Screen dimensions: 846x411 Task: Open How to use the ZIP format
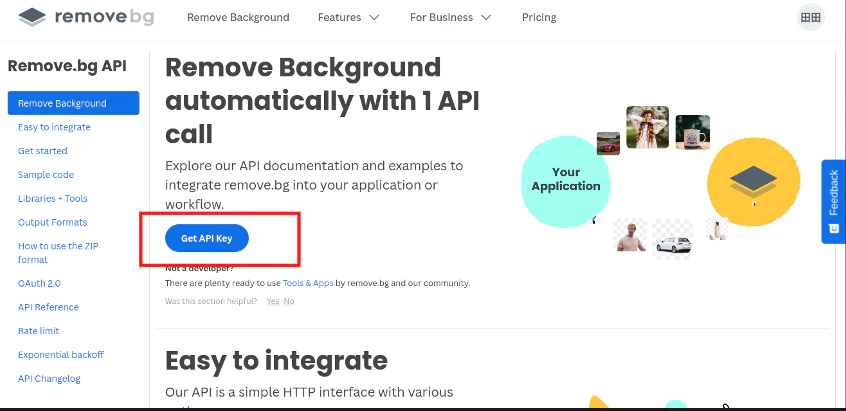(58, 252)
